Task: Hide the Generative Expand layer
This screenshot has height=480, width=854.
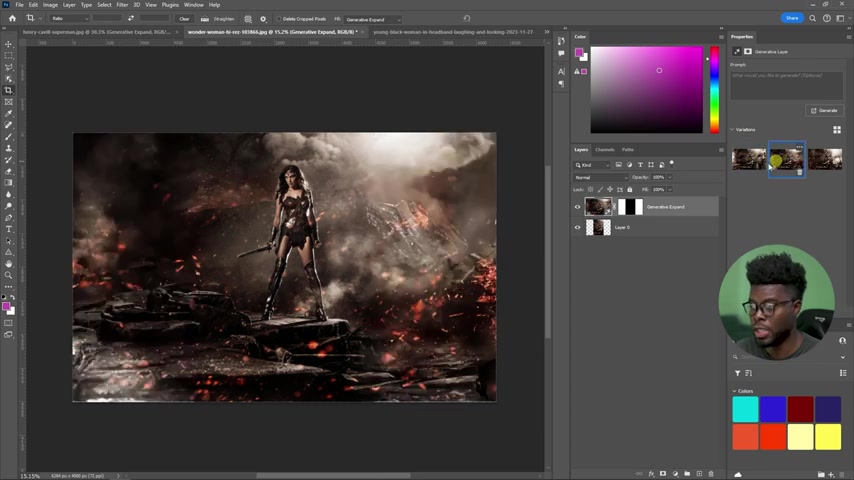Action: pos(577,207)
